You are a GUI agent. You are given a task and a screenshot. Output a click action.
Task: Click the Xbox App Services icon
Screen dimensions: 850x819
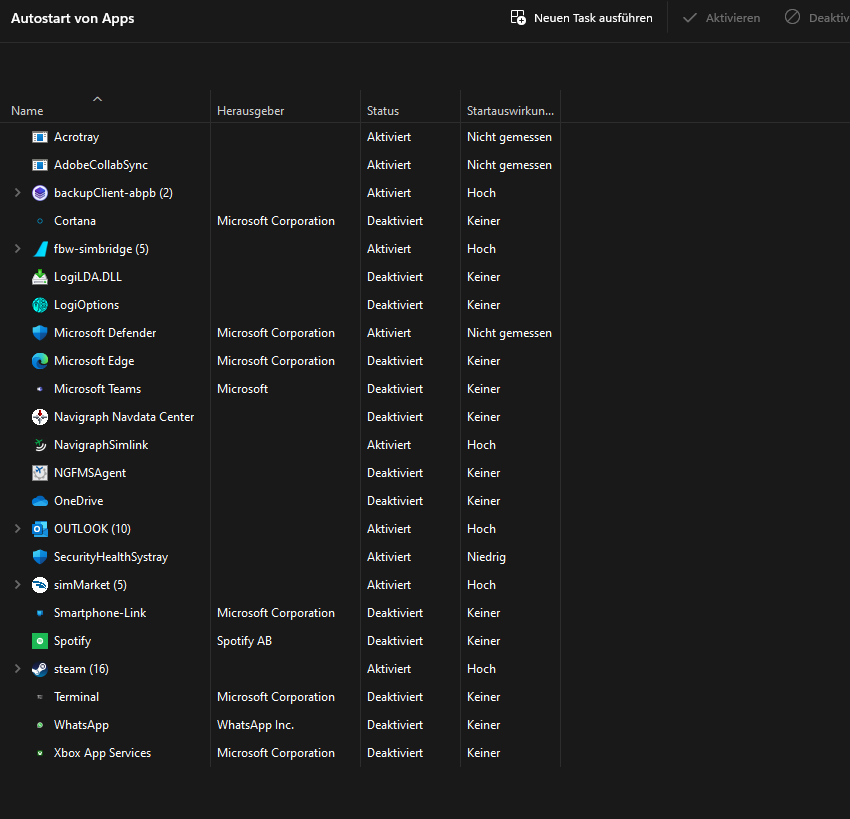(40, 752)
